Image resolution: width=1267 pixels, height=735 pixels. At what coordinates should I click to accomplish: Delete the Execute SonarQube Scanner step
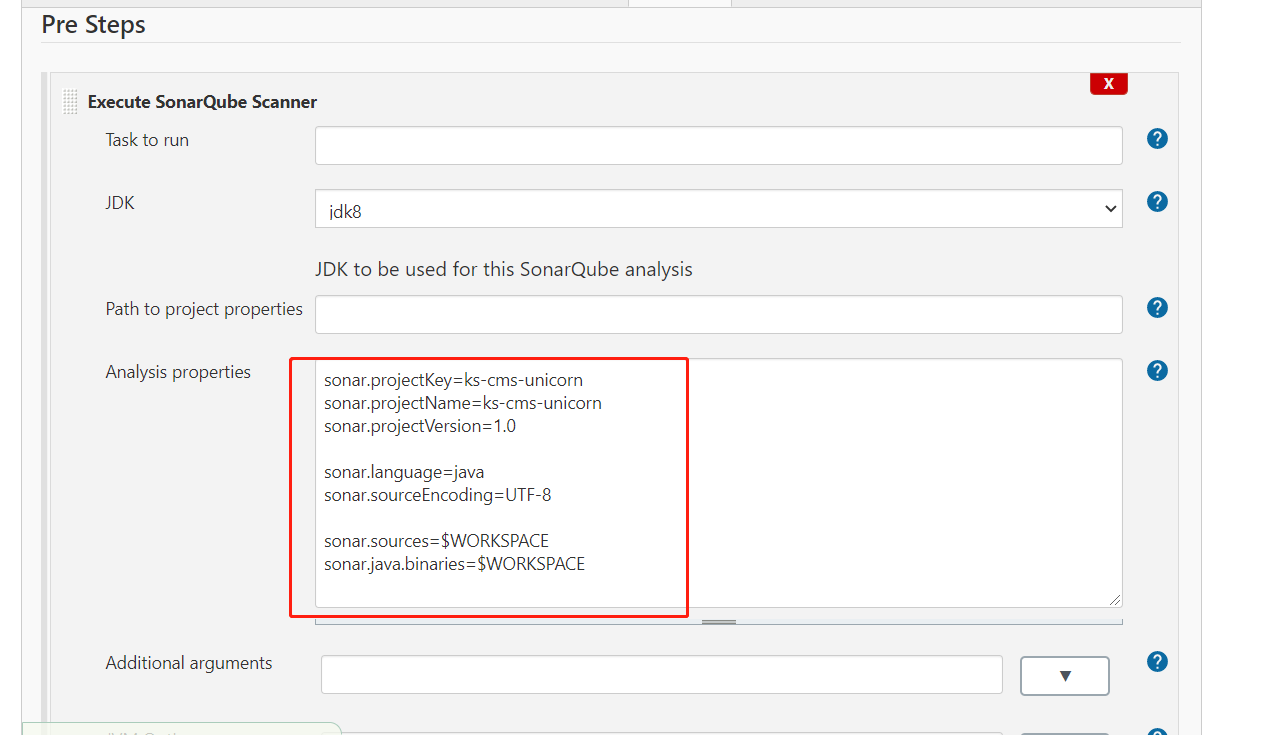tap(1108, 84)
